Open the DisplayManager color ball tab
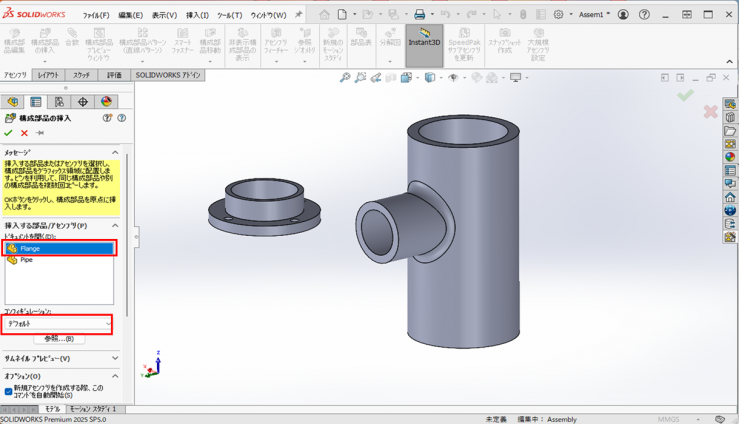Image resolution: width=739 pixels, height=424 pixels. pyautogui.click(x=104, y=101)
